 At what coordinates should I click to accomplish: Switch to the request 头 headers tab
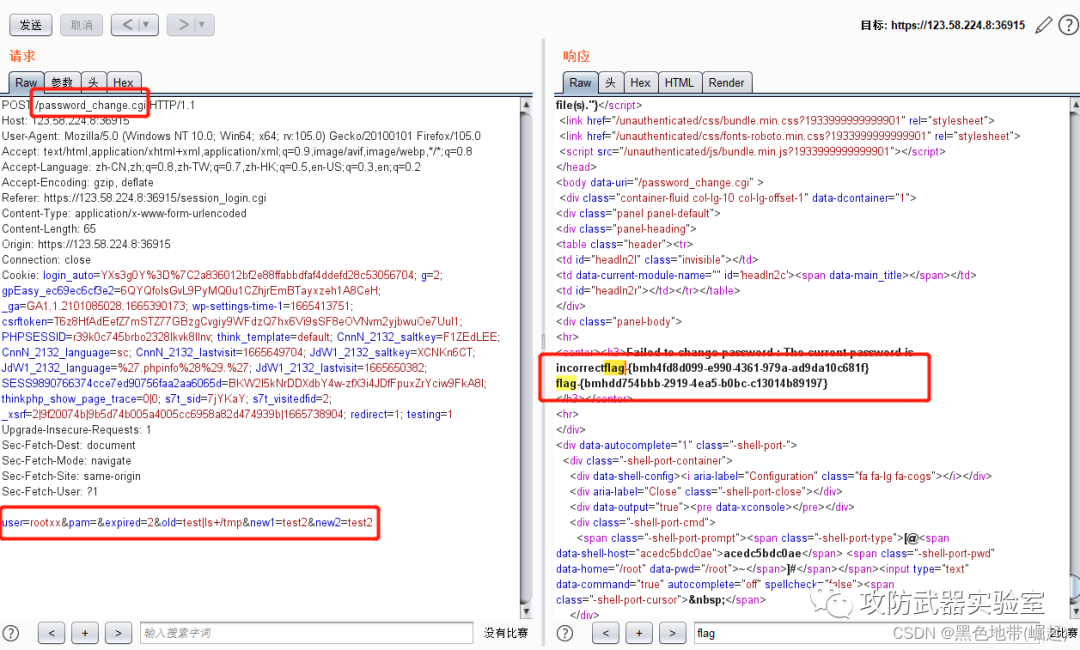93,83
